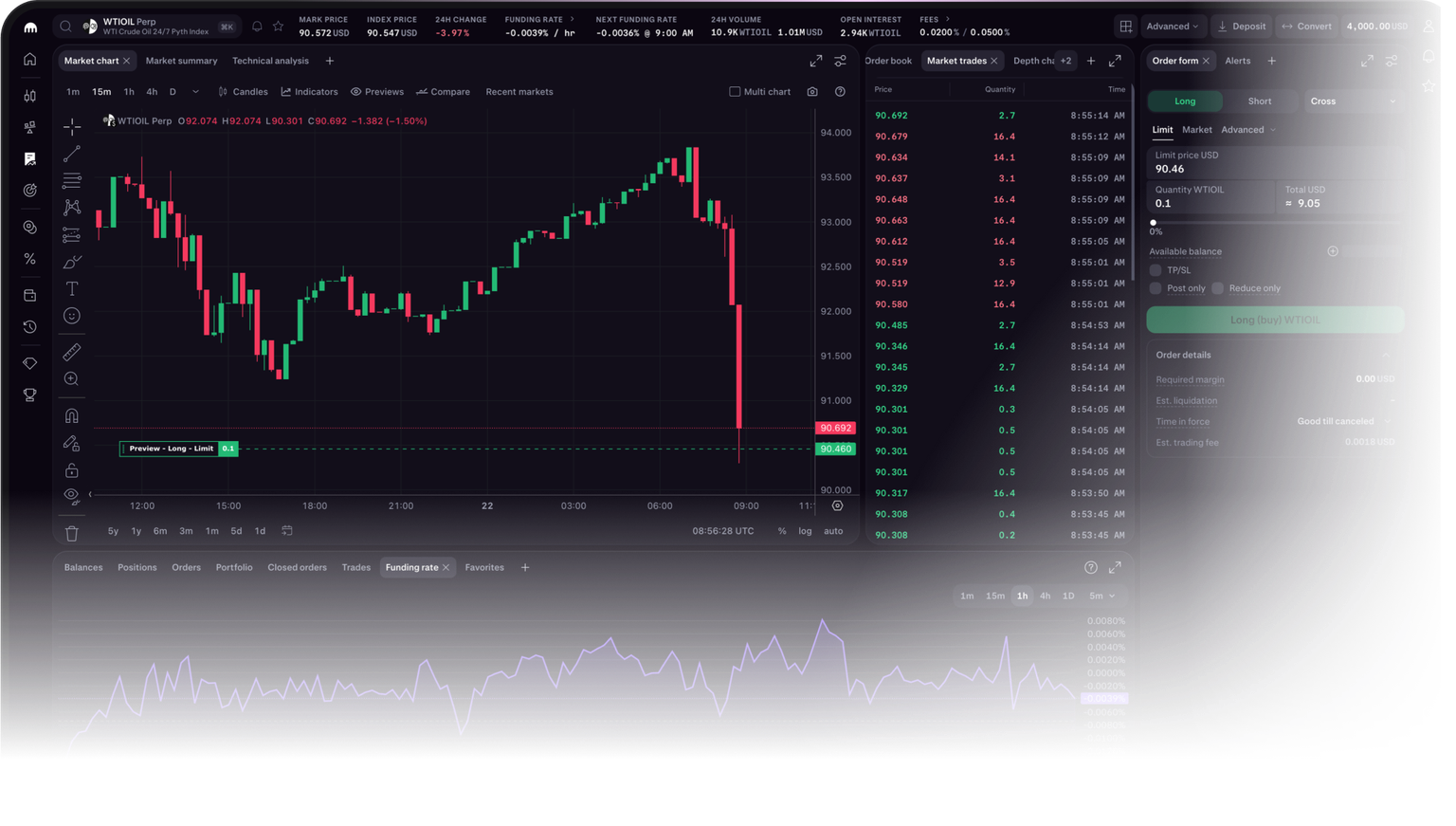This screenshot has width=1456, height=826.
Task: Enable the Reduce only option
Action: (x=1218, y=288)
